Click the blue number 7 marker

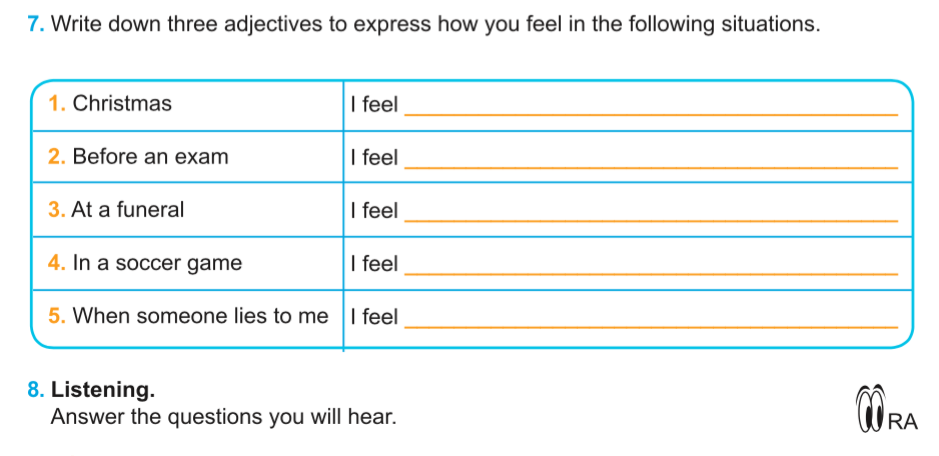point(36,24)
